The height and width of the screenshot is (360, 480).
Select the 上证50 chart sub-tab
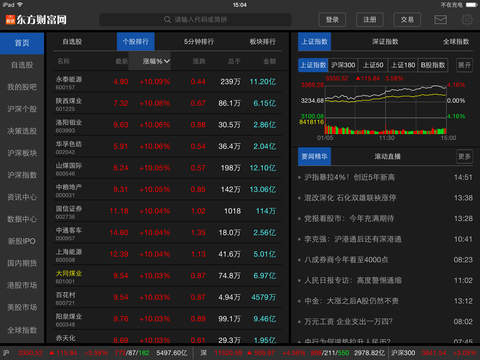tap(373, 65)
